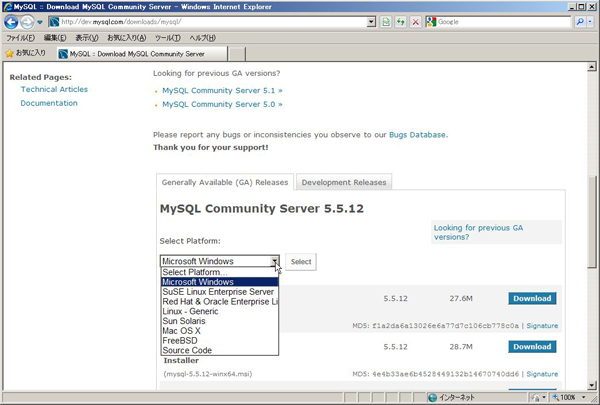This screenshot has width=600, height=405.
Task: Open the お気に入り(A) menu
Action: coord(127,38)
